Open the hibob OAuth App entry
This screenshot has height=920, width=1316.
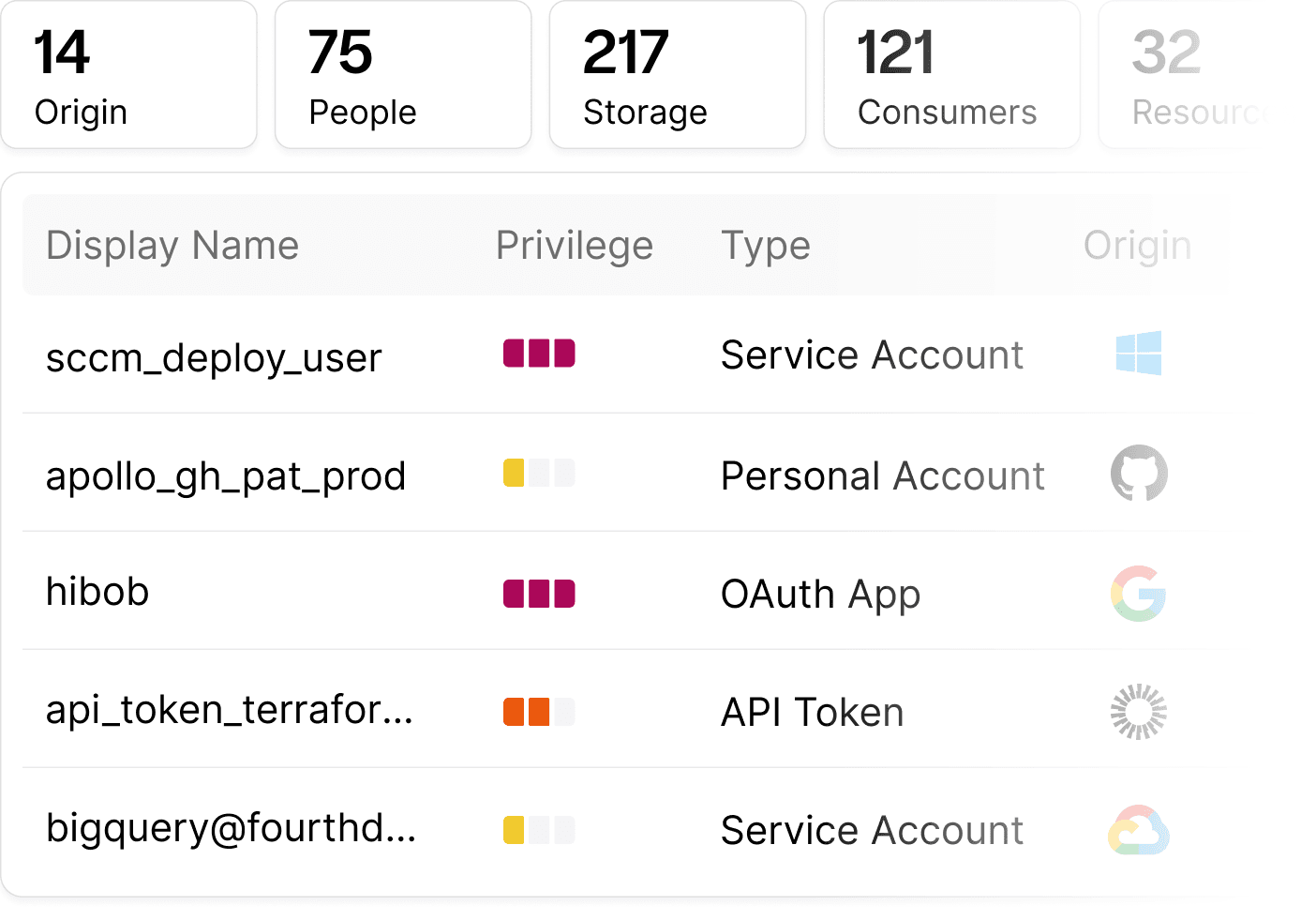pos(97,593)
